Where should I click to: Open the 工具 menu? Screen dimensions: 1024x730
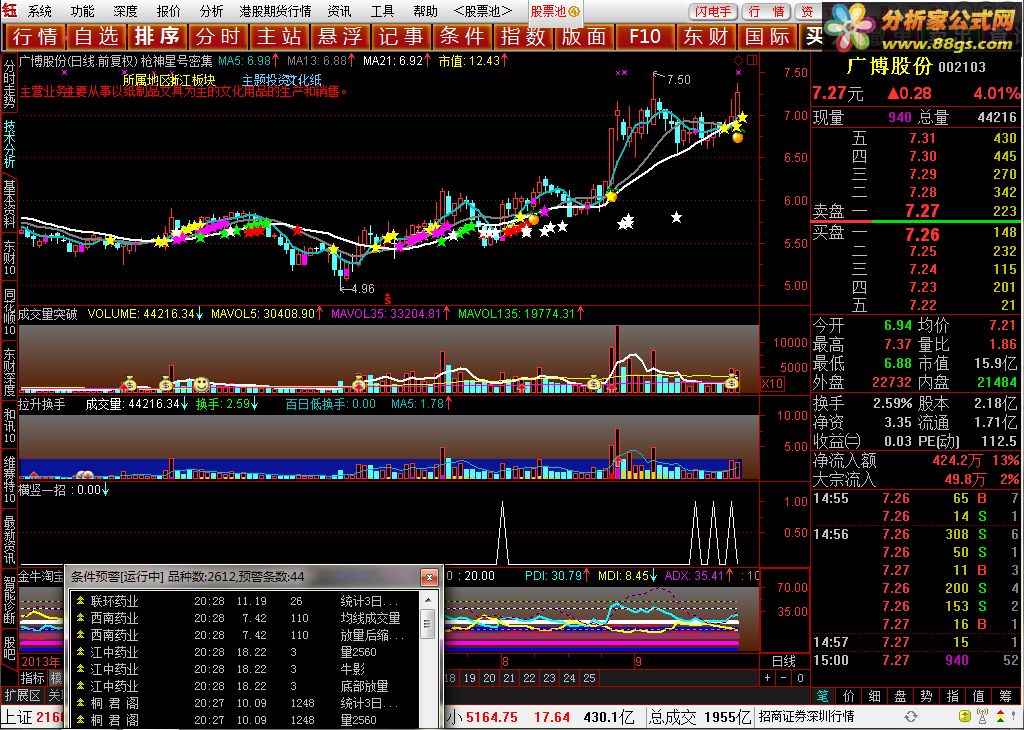click(382, 12)
